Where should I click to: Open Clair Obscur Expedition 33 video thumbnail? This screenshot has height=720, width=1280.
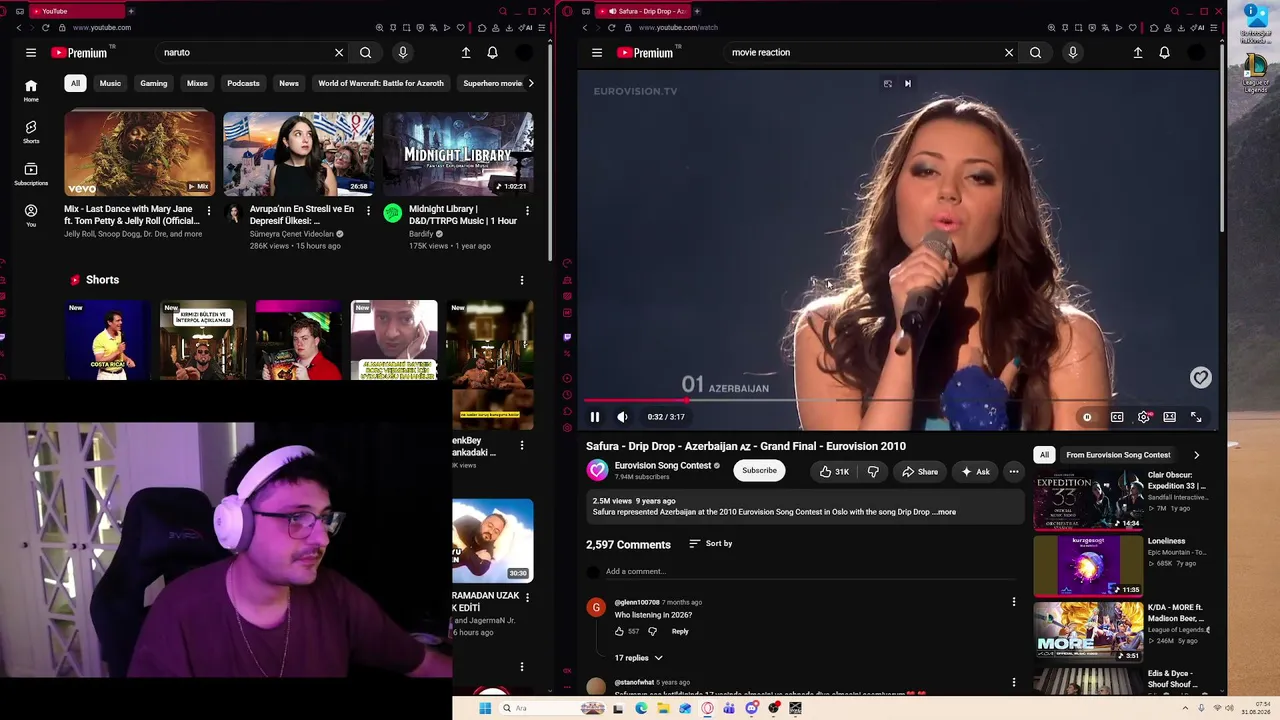tap(1088, 499)
